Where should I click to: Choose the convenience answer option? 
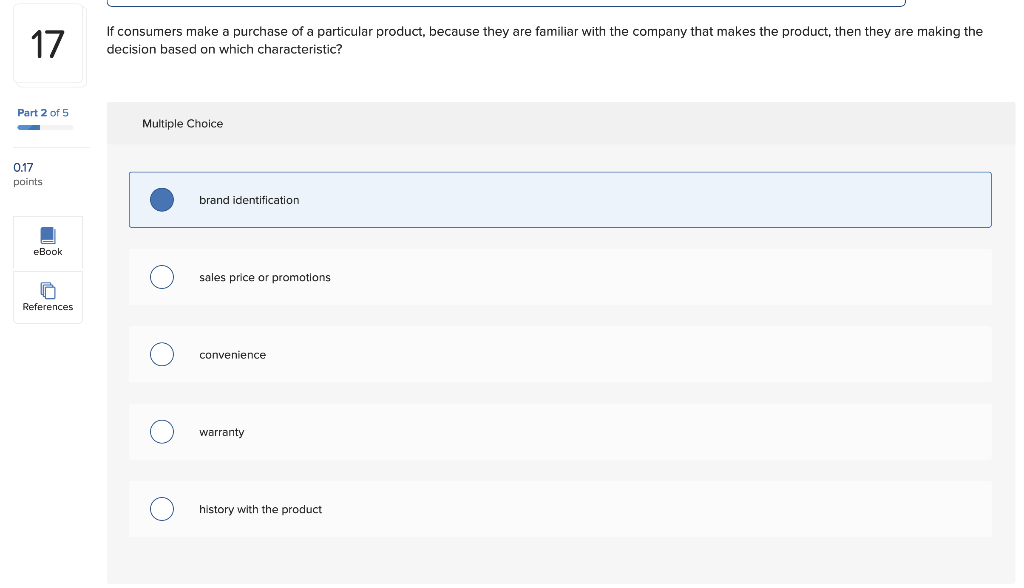(161, 354)
